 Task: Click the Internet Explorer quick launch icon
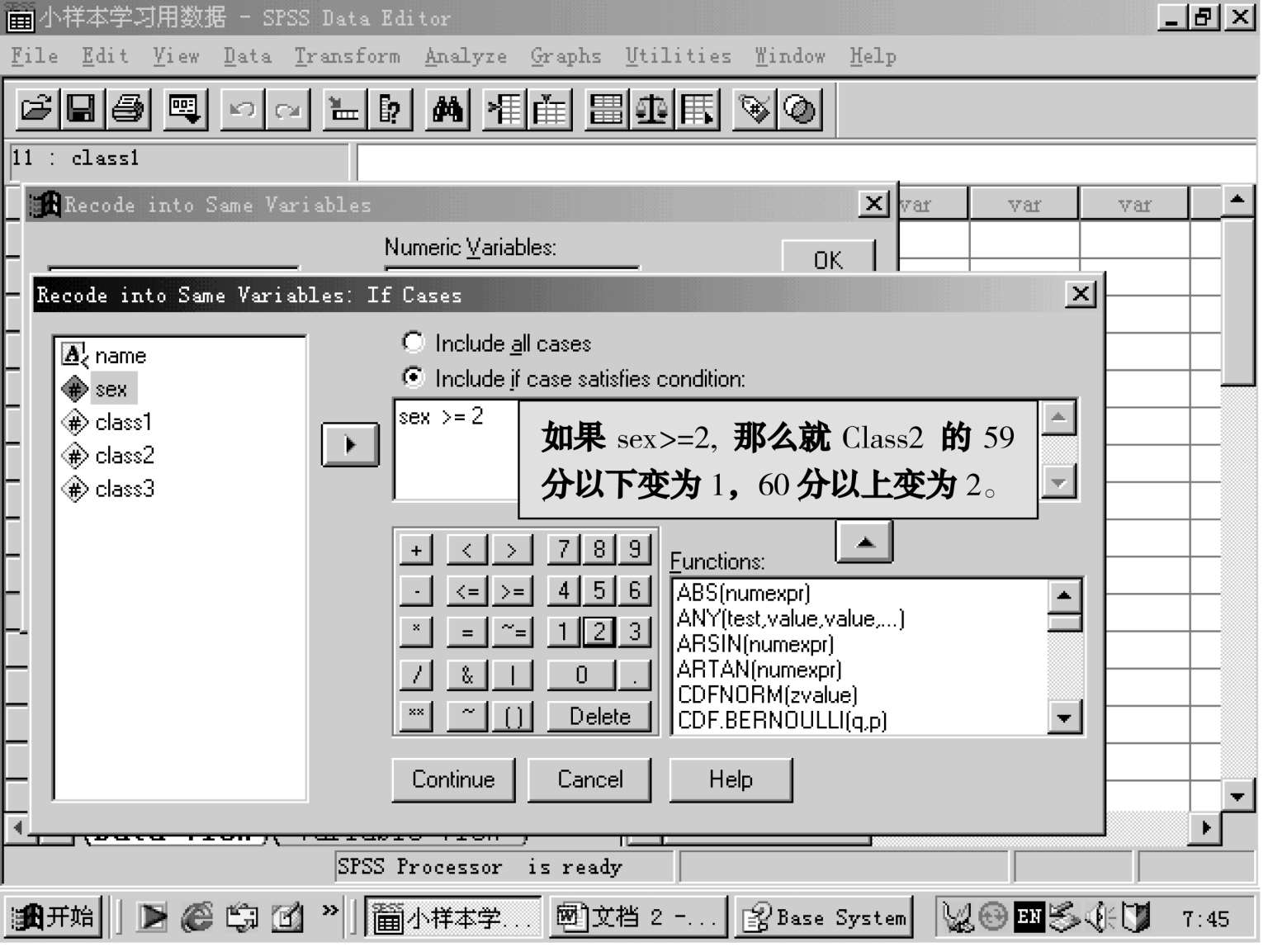click(196, 917)
